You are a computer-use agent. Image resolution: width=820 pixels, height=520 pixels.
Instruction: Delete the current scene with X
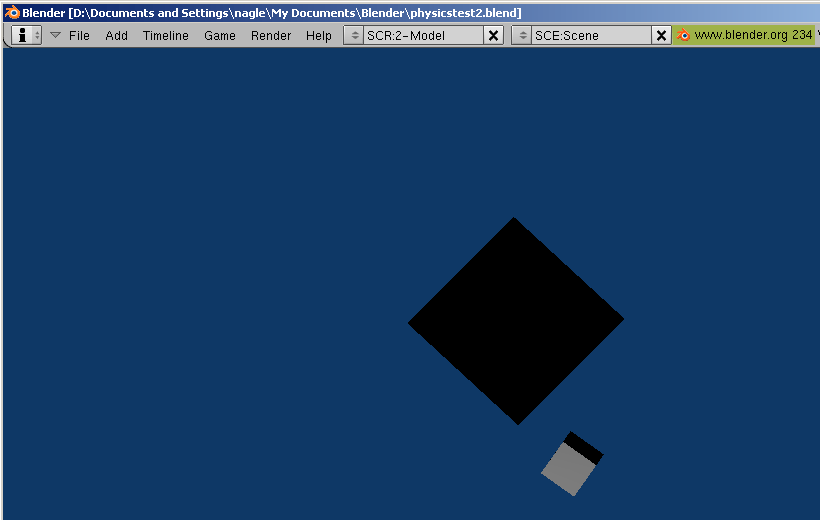pyautogui.click(x=661, y=35)
